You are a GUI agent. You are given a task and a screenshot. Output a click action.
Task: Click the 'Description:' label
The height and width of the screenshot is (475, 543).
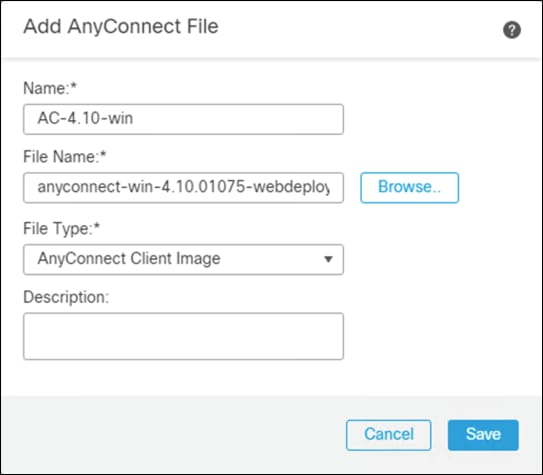(66, 297)
